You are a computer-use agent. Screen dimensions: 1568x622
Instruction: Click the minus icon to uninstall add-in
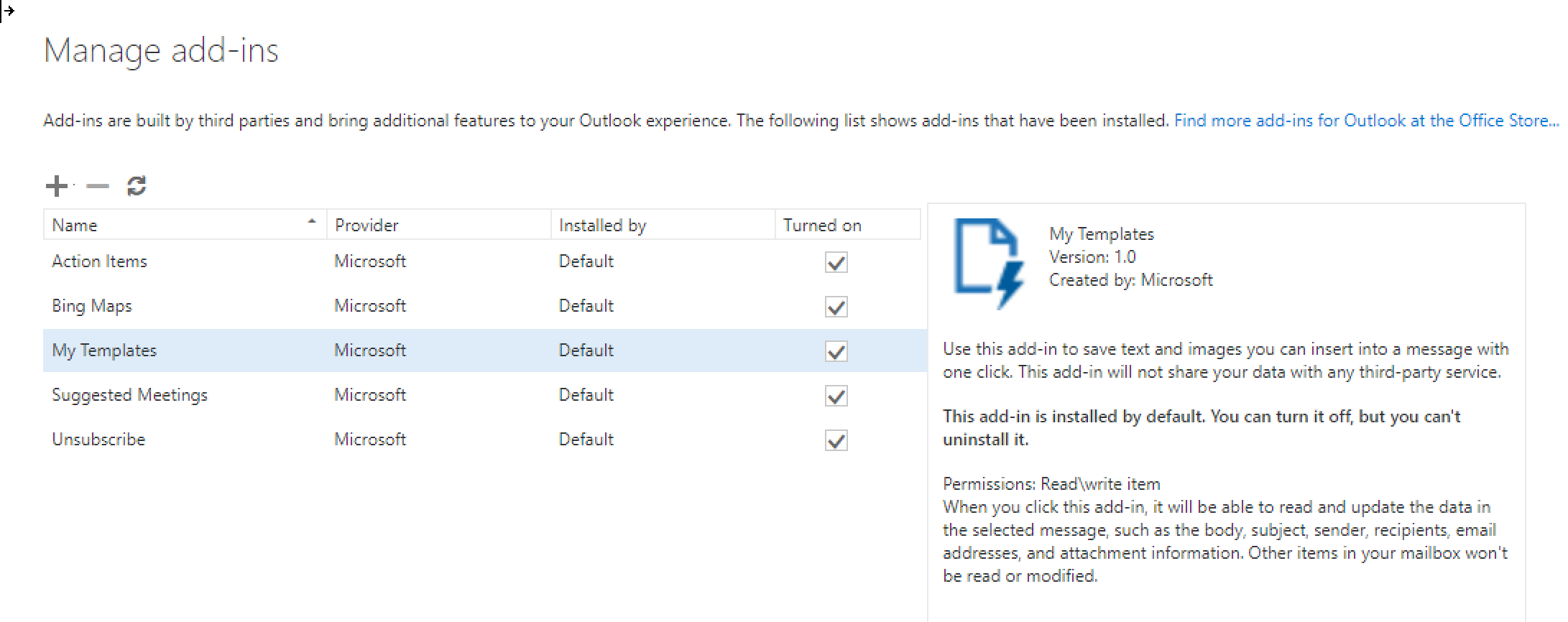[x=97, y=187]
